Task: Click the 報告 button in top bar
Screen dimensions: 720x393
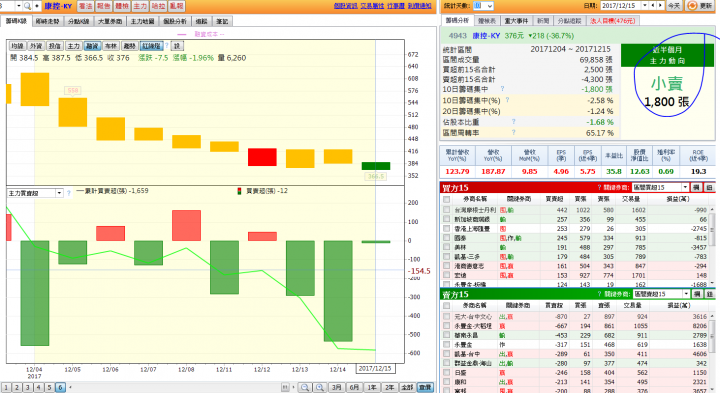Action: (103, 6)
